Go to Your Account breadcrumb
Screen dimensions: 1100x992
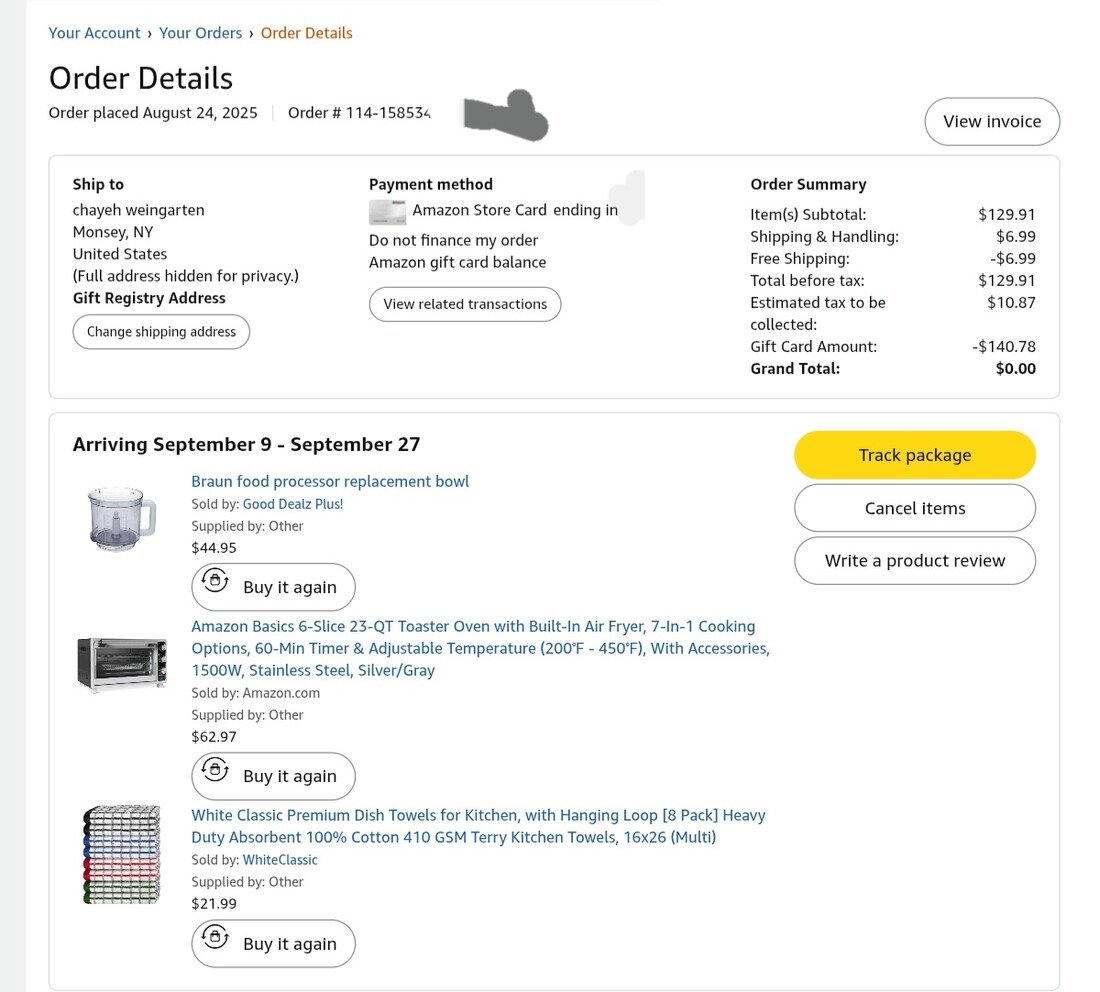click(x=94, y=33)
